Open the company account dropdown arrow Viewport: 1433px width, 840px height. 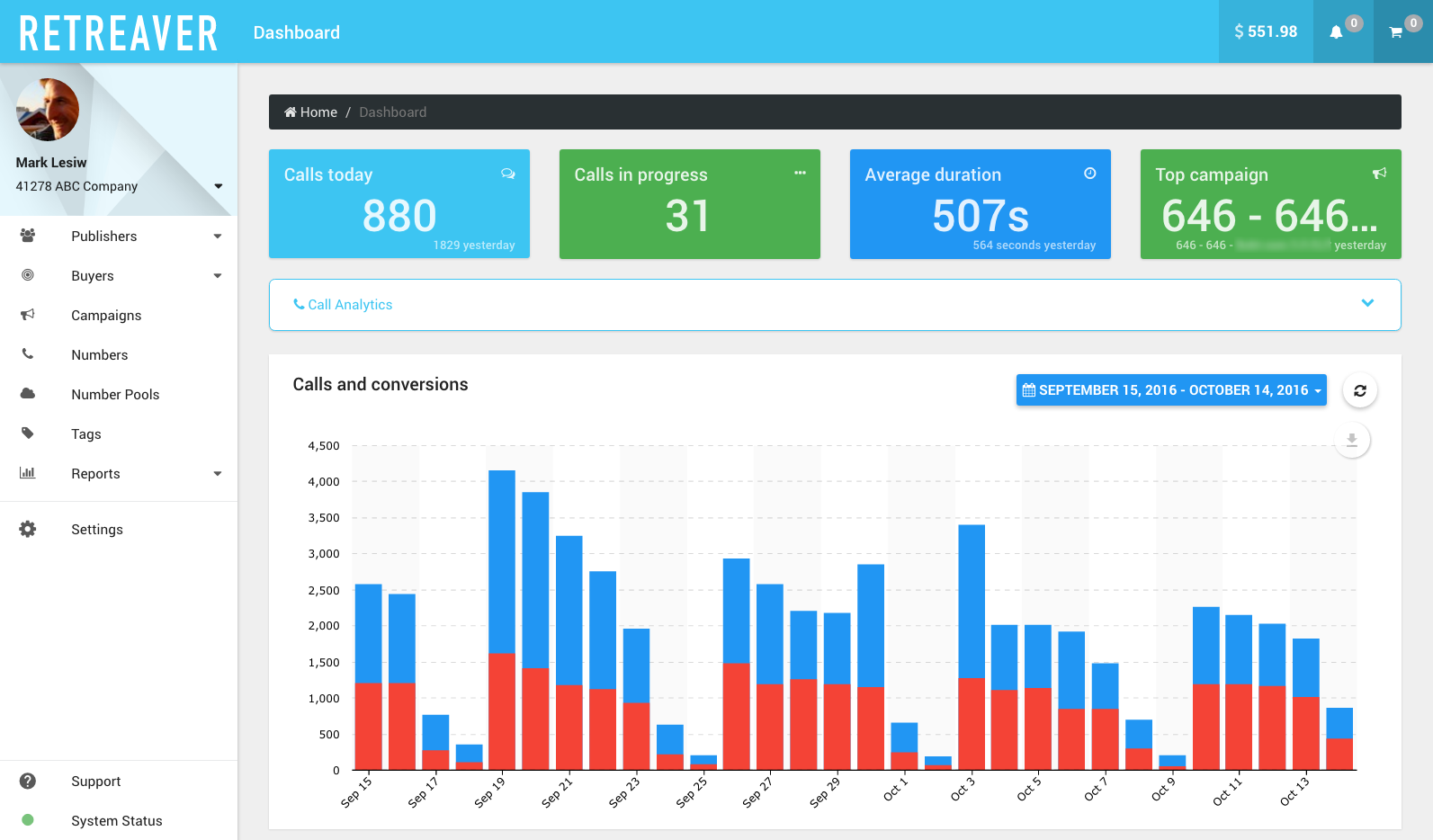click(219, 186)
